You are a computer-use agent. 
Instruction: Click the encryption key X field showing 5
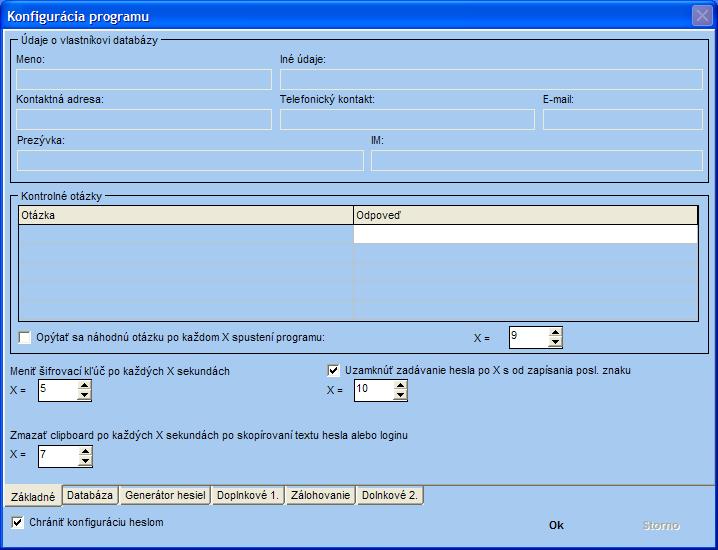pos(58,391)
